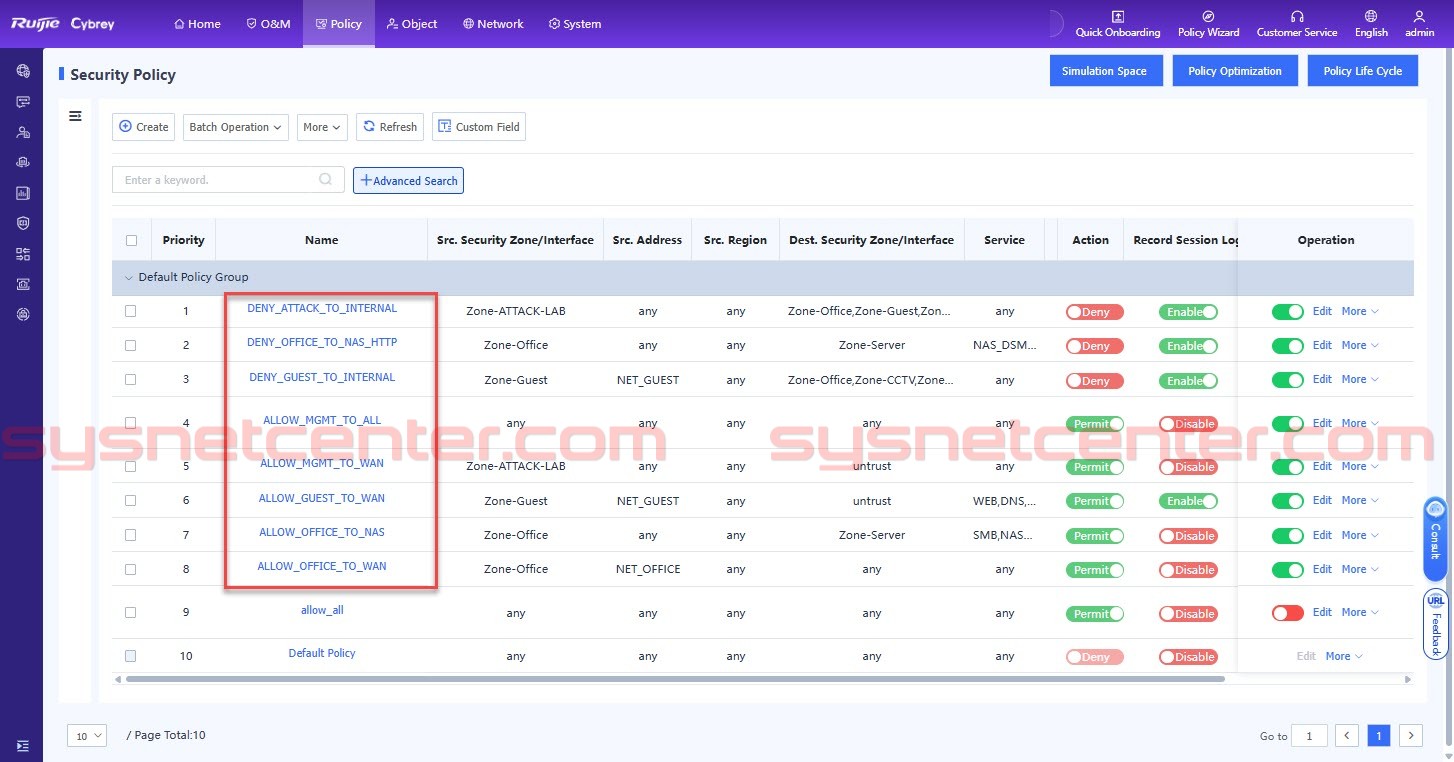Image resolution: width=1454 pixels, height=762 pixels.
Task: Enable the allow_all policy status switch
Action: (x=1288, y=612)
